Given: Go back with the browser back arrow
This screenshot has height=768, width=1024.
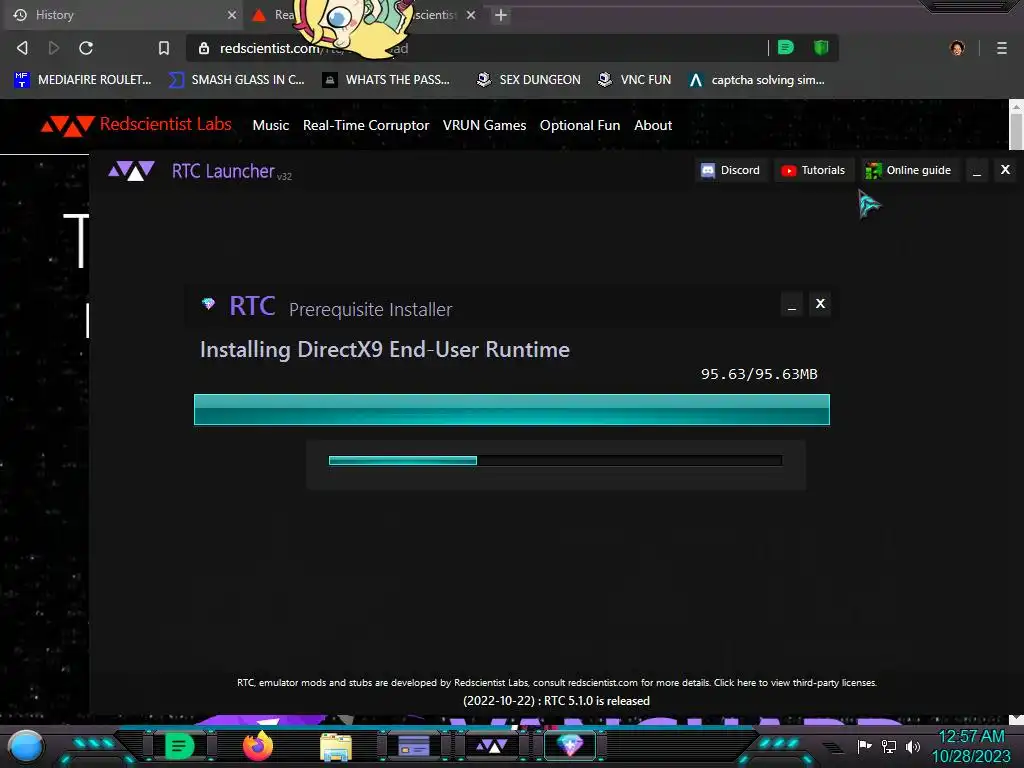Looking at the screenshot, I should click(x=22, y=48).
